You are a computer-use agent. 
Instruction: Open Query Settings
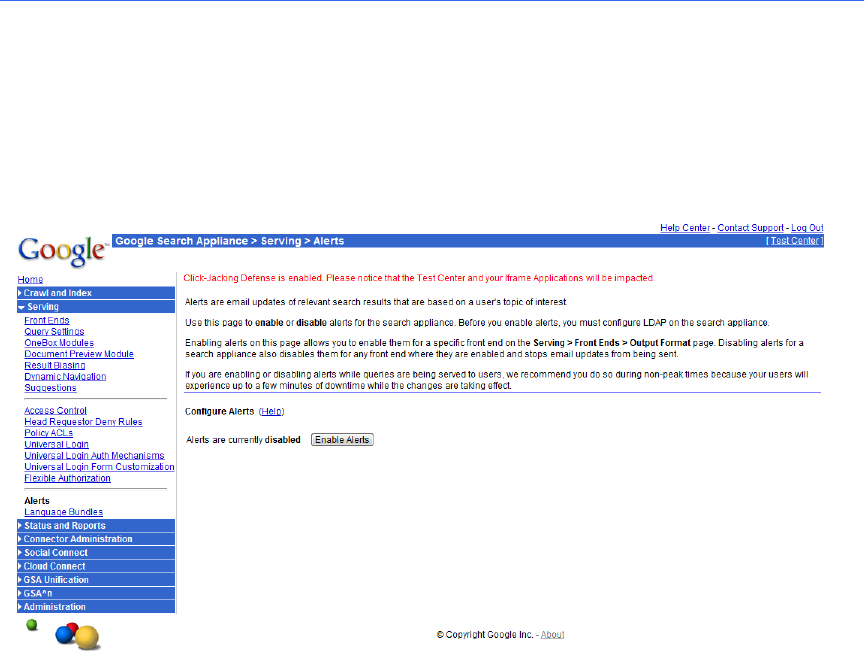pyautogui.click(x=54, y=331)
